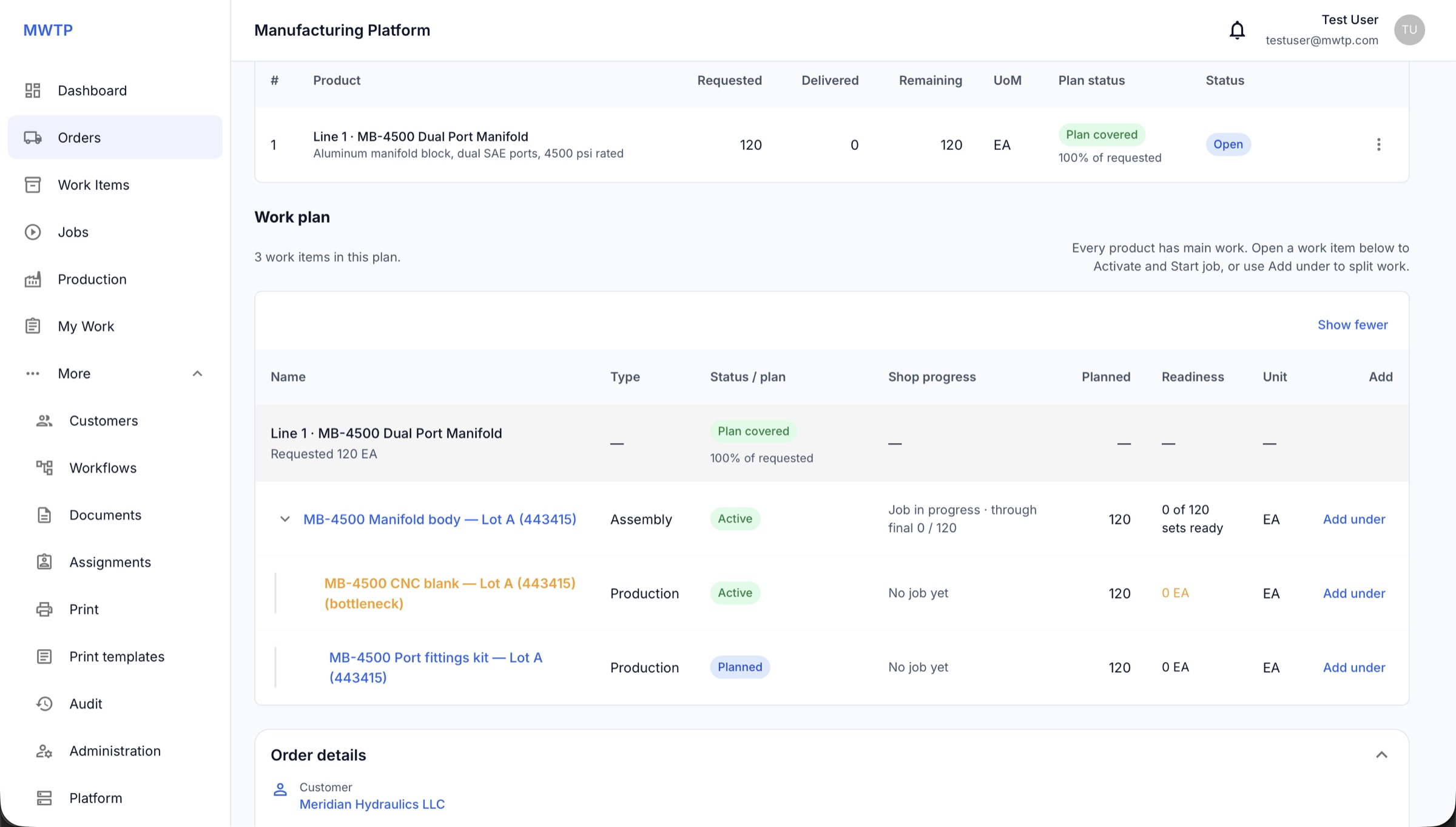Click the Show fewer link
This screenshot has width=1456, height=827.
click(1353, 325)
